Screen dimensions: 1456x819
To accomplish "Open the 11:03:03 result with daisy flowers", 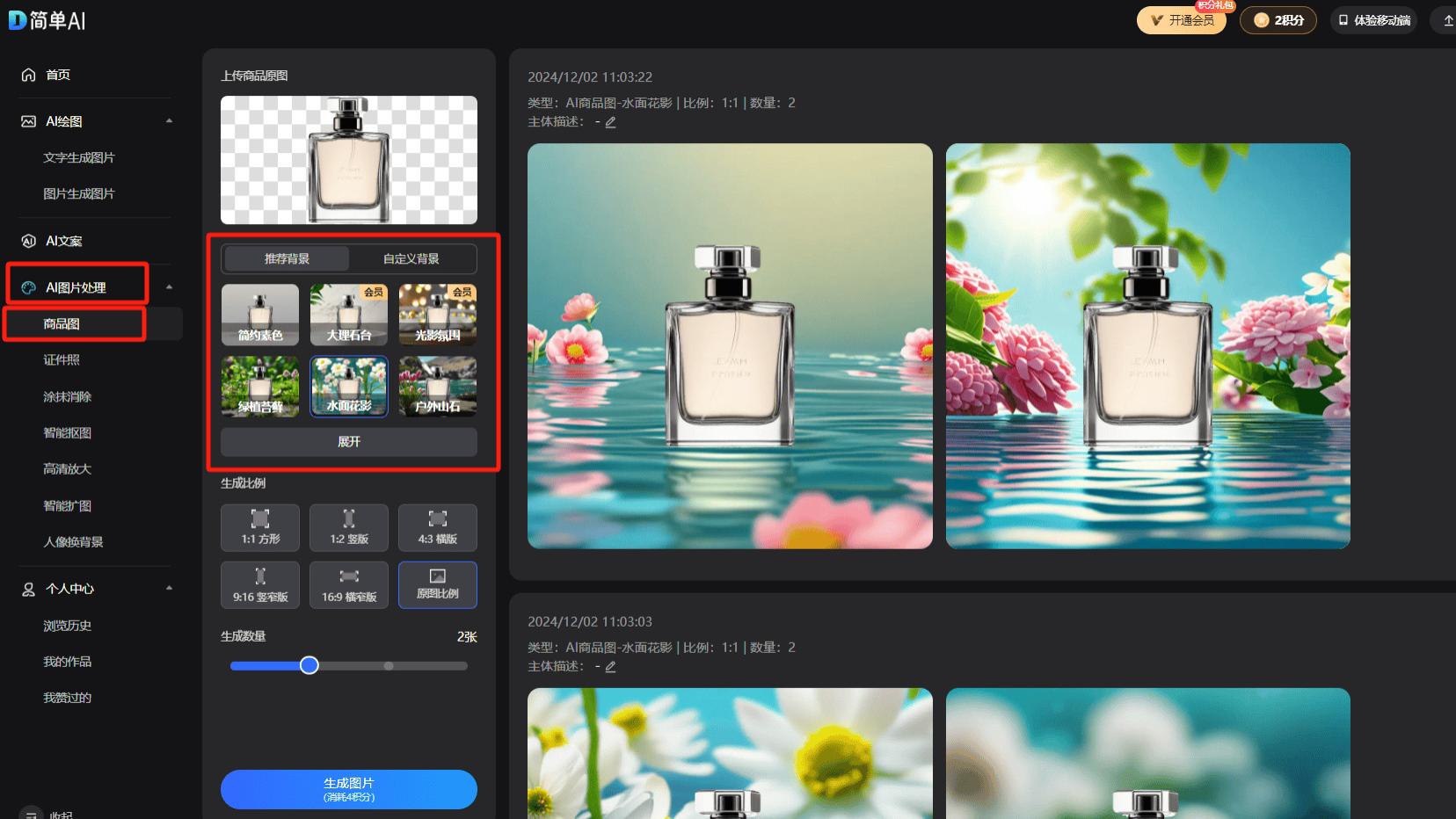I will pyautogui.click(x=730, y=753).
